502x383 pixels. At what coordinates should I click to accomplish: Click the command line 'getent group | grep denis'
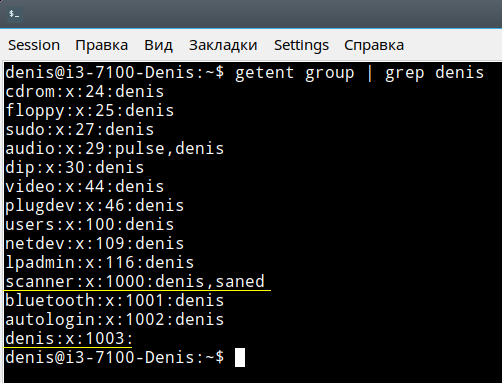pyautogui.click(x=359, y=73)
